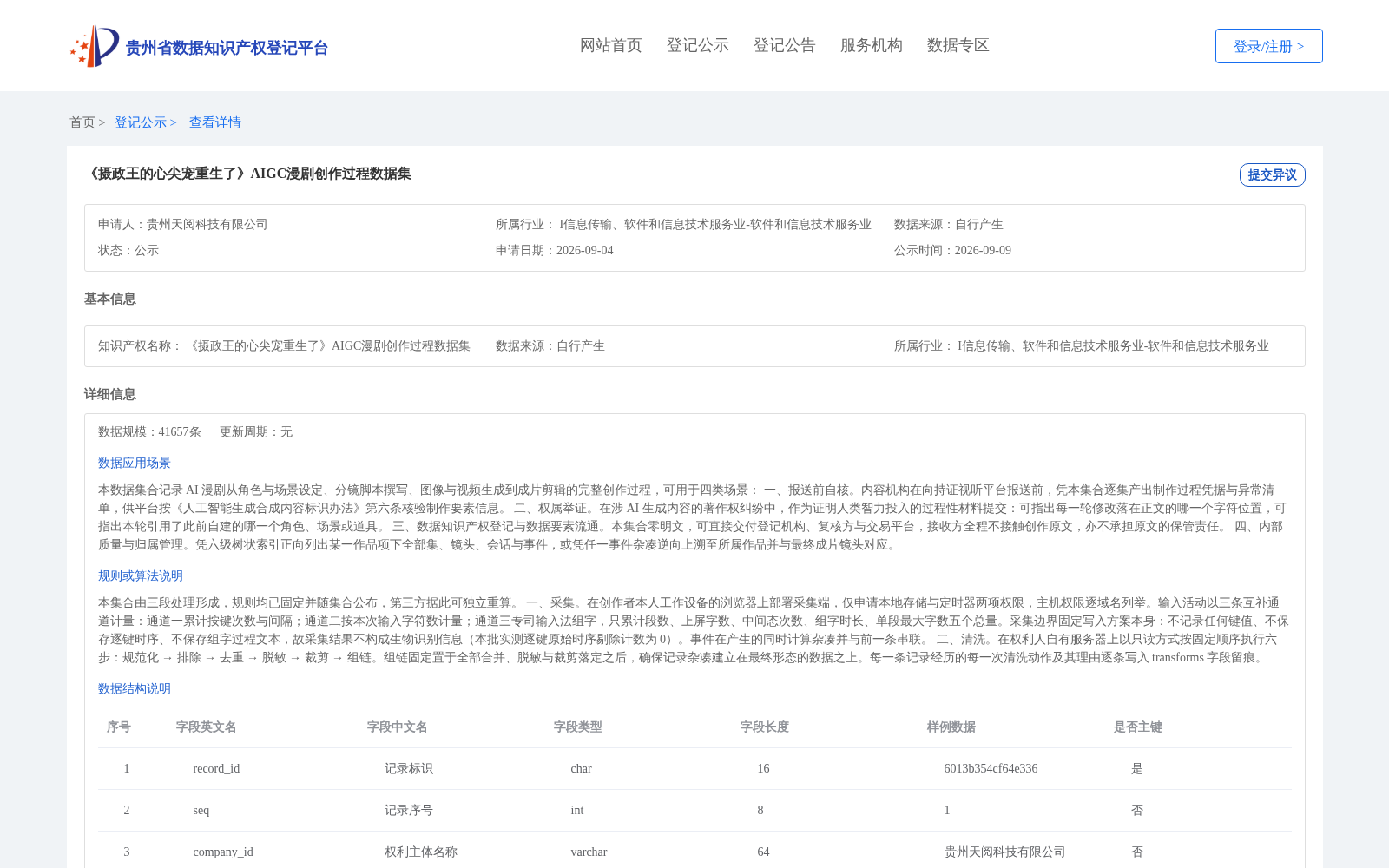Click the 是否主键 column header
The height and width of the screenshot is (868, 1389).
[x=1138, y=727]
